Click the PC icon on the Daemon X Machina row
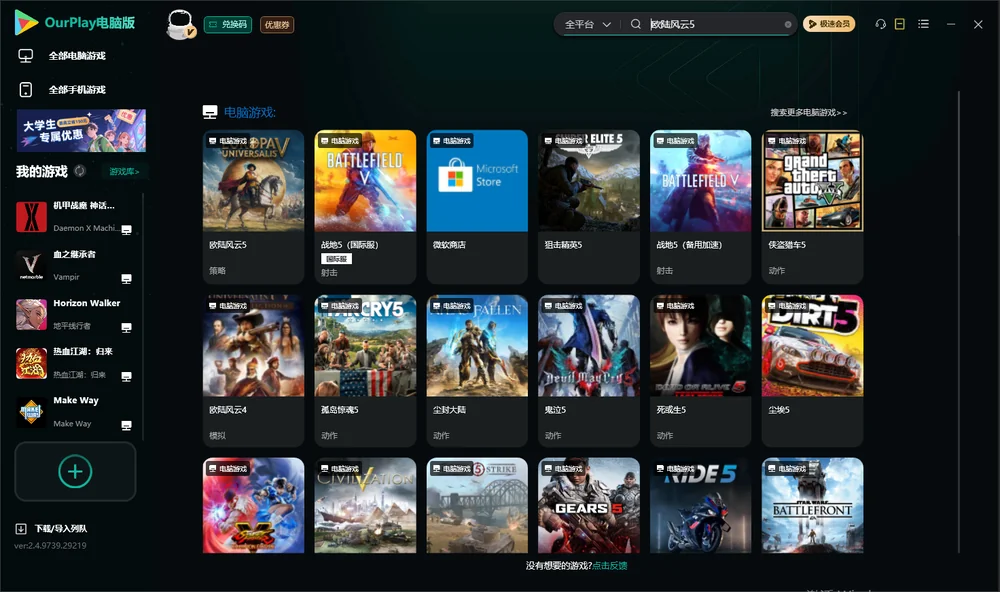Screen dimensions: 1000x592 (x=126, y=230)
